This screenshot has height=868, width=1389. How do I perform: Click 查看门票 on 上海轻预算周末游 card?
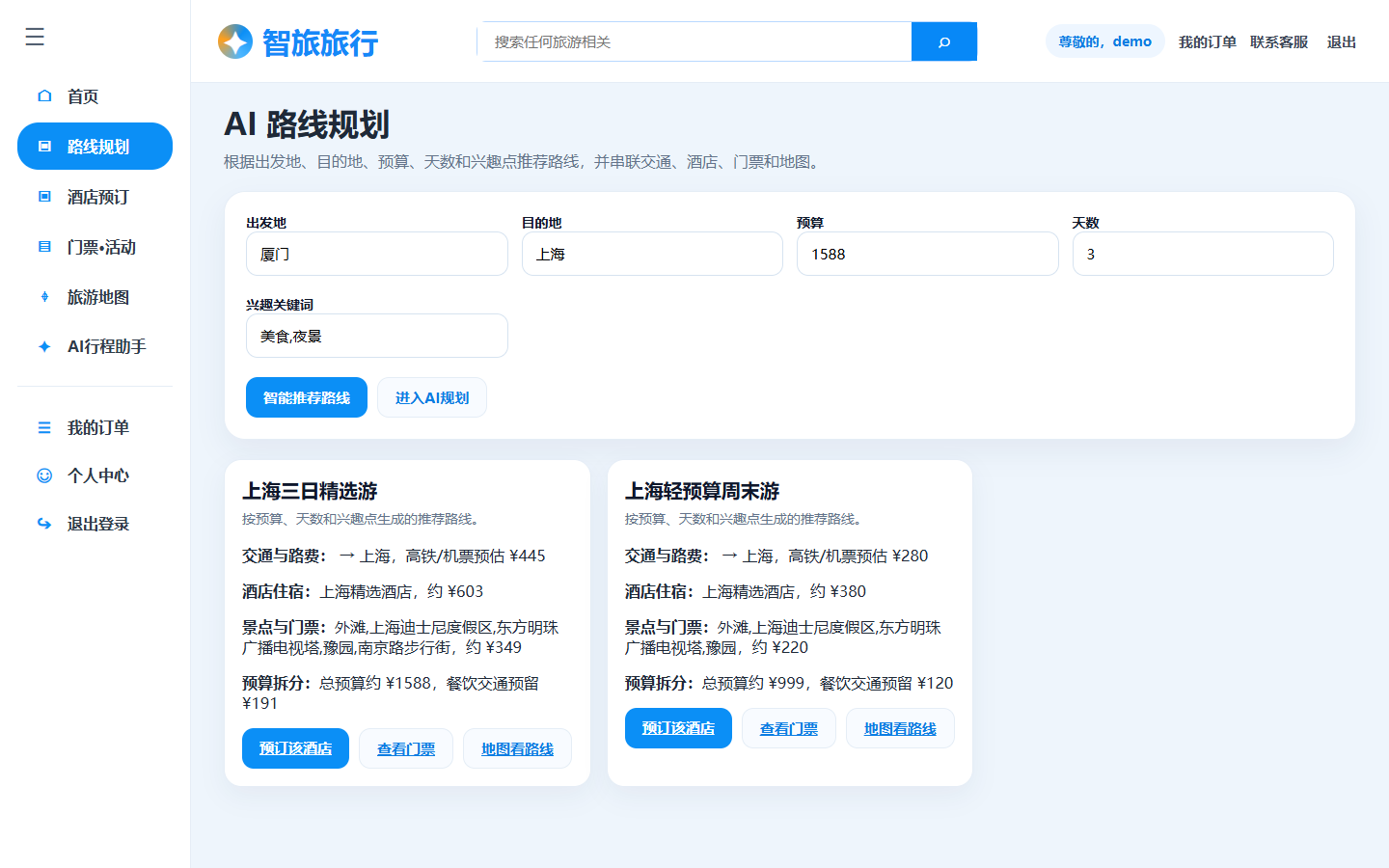[789, 728]
